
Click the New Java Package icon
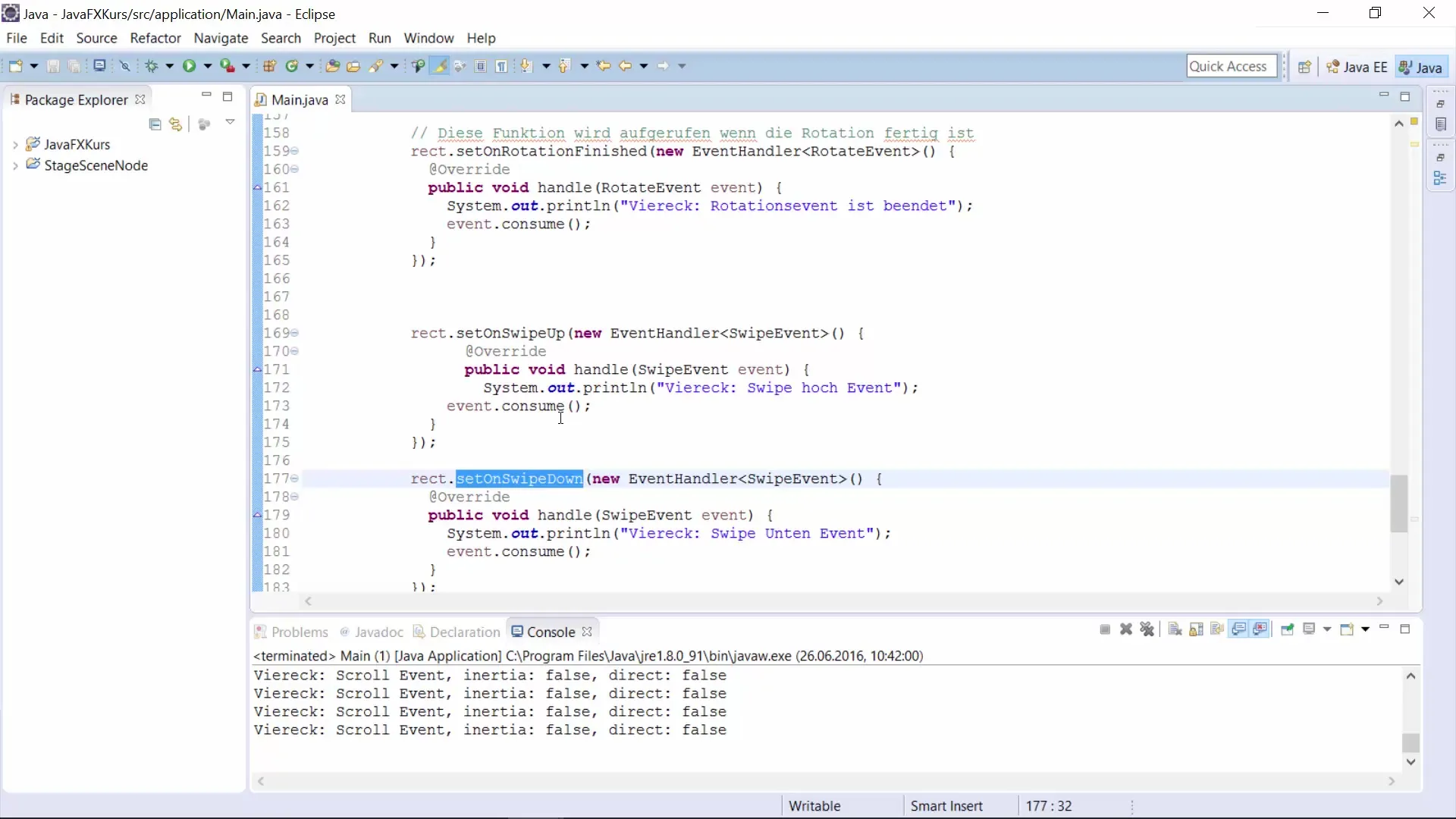click(270, 66)
